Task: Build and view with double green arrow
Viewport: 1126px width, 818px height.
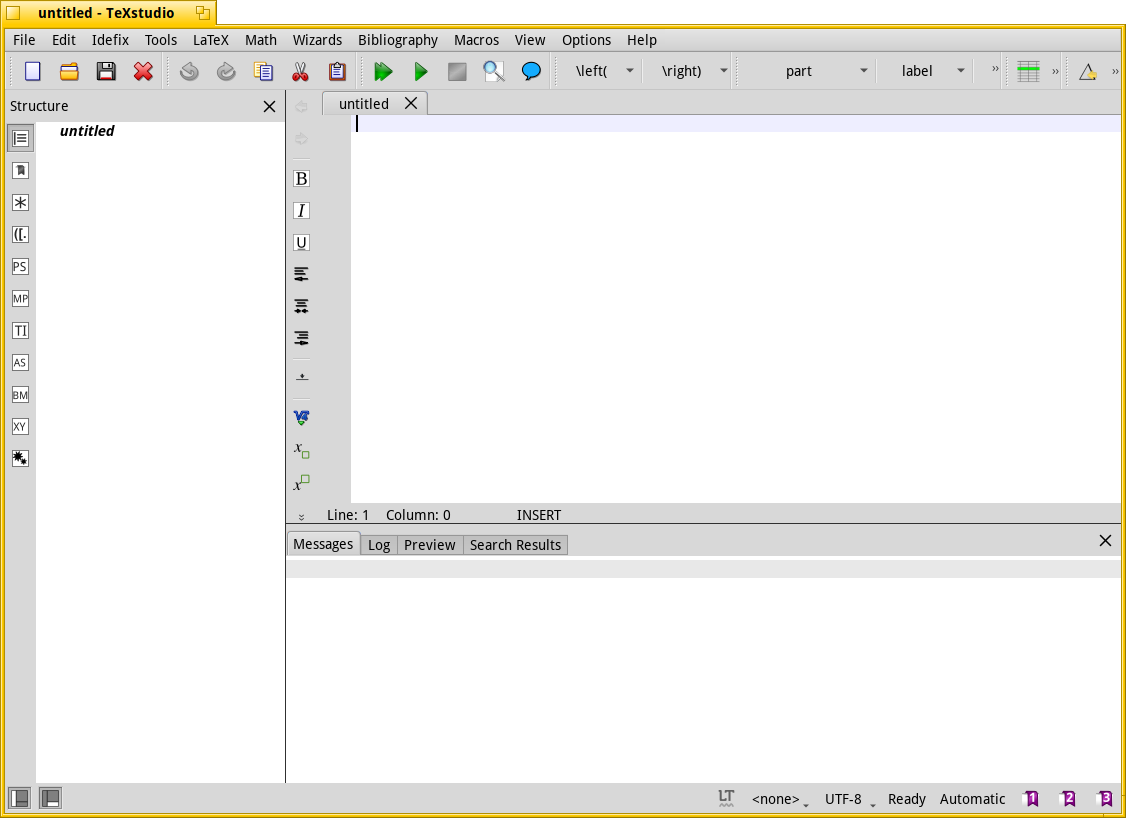Action: tap(383, 71)
